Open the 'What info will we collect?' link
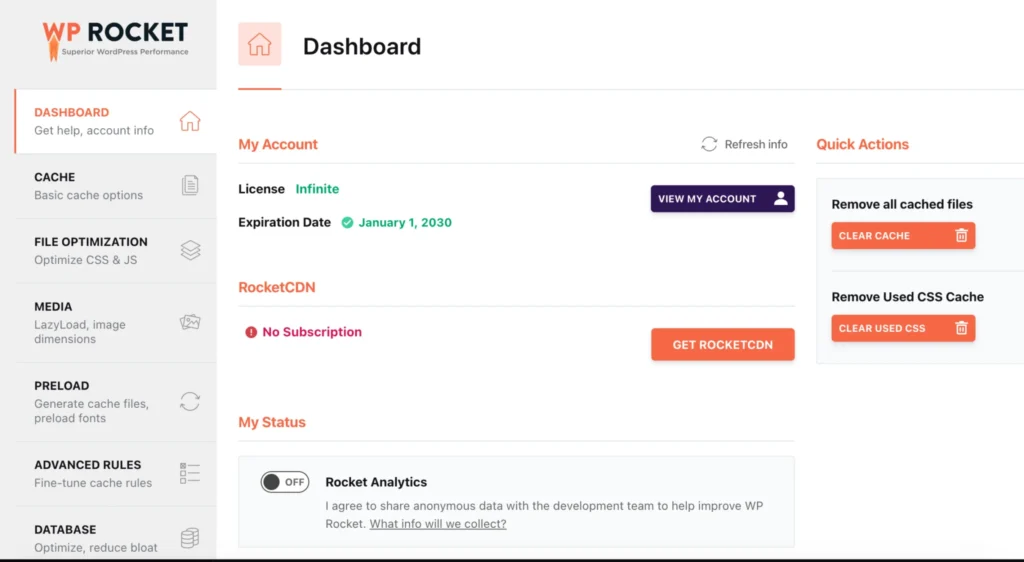 tap(438, 524)
